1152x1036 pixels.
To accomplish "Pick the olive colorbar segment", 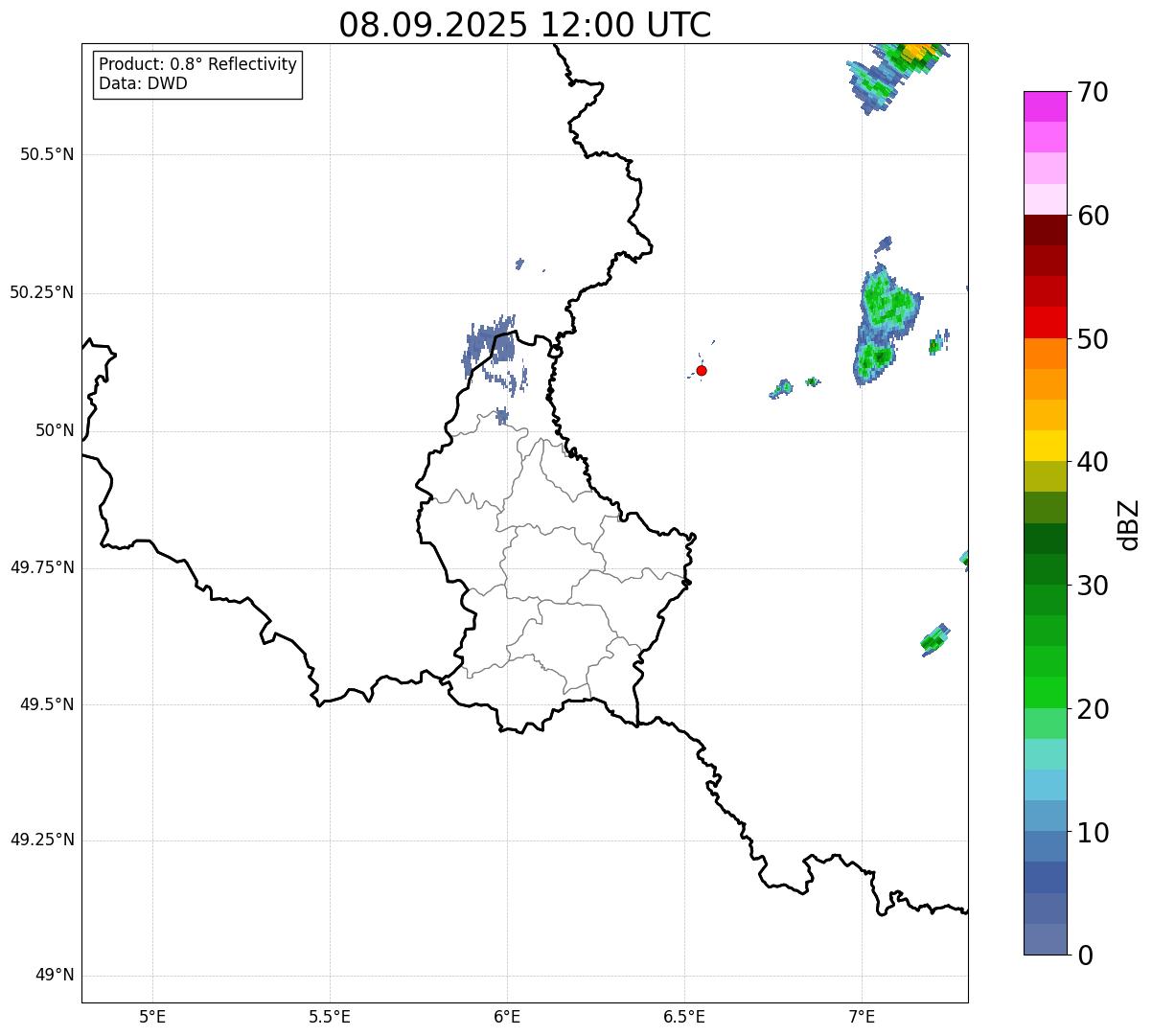I will [x=1045, y=476].
